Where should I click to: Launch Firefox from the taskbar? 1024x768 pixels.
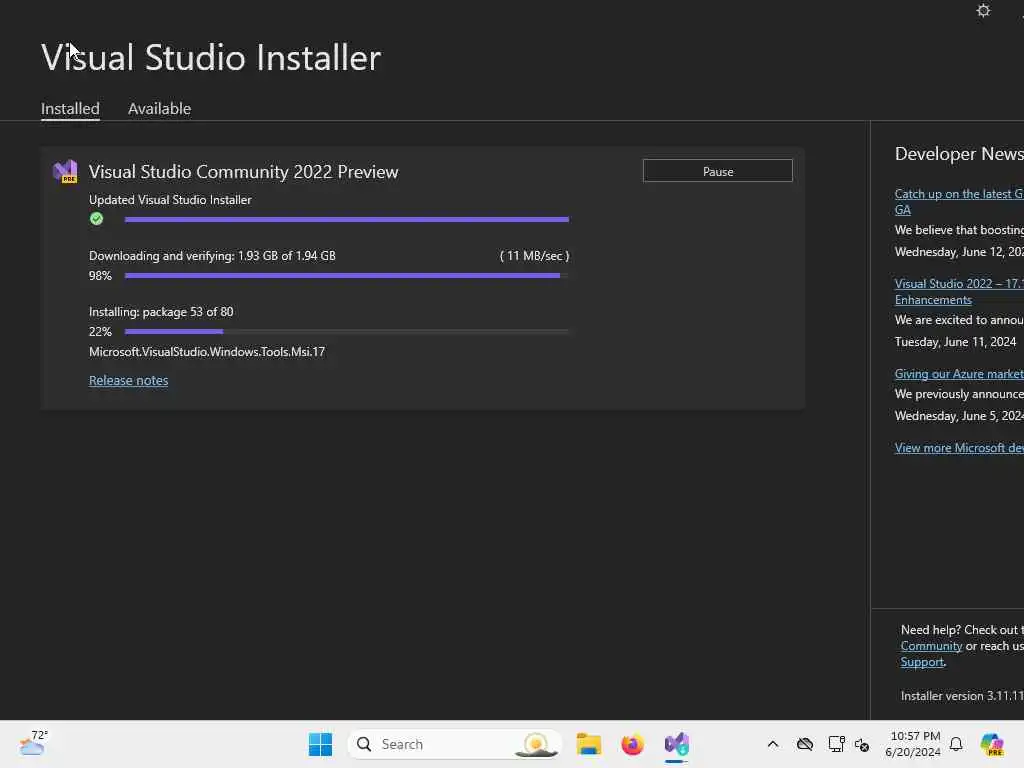[x=632, y=744]
